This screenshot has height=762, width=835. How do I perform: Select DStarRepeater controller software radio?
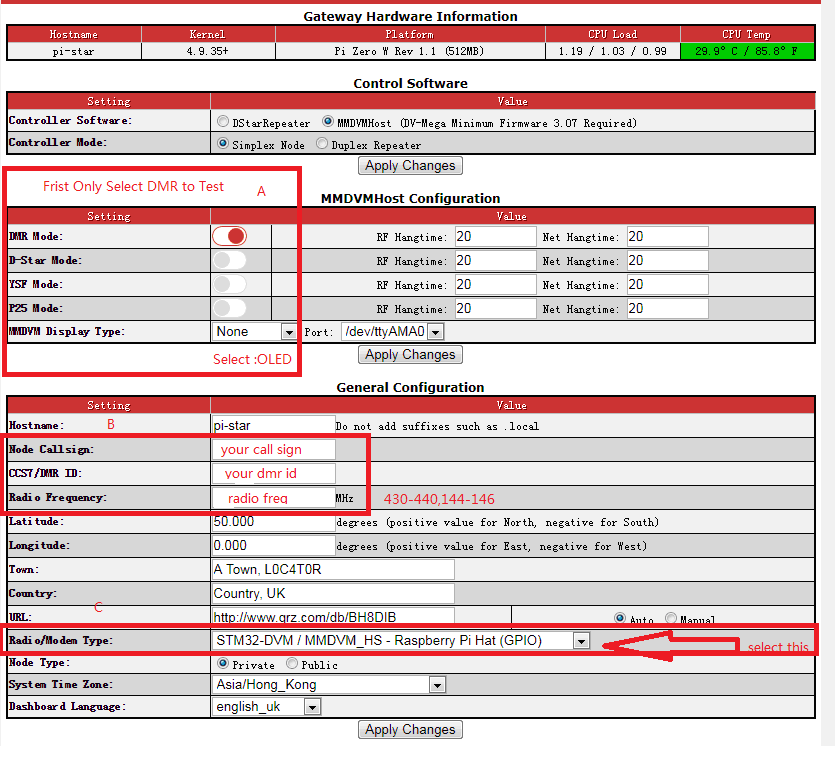click(223, 122)
